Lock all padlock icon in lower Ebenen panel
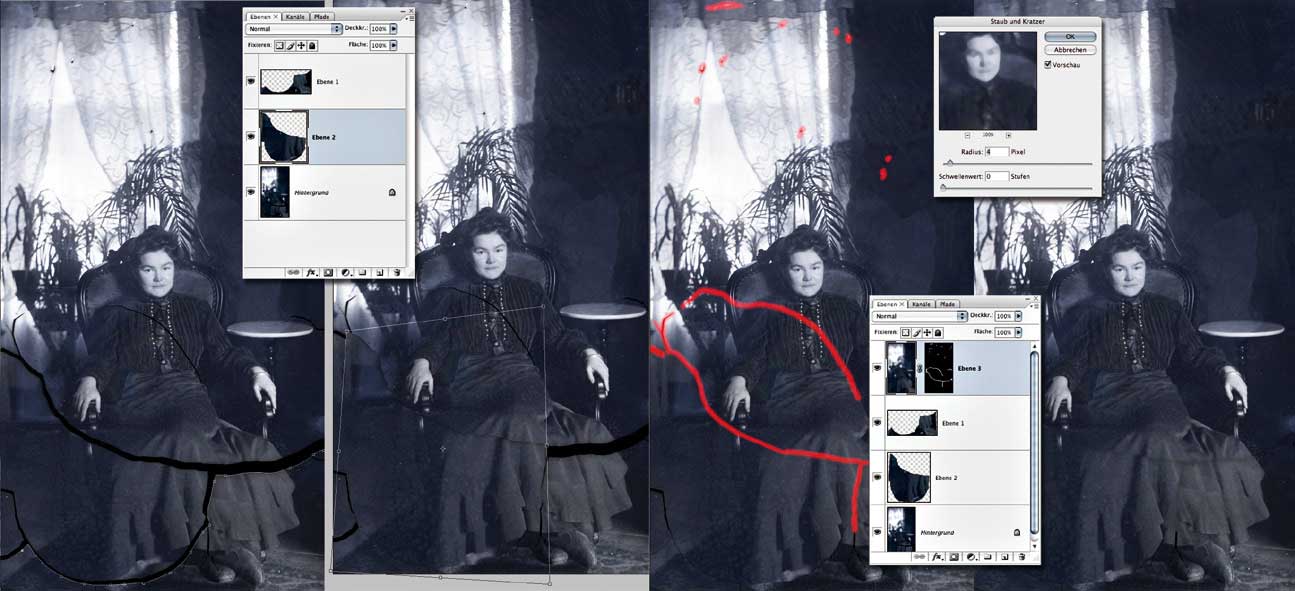1295x591 pixels. point(938,332)
